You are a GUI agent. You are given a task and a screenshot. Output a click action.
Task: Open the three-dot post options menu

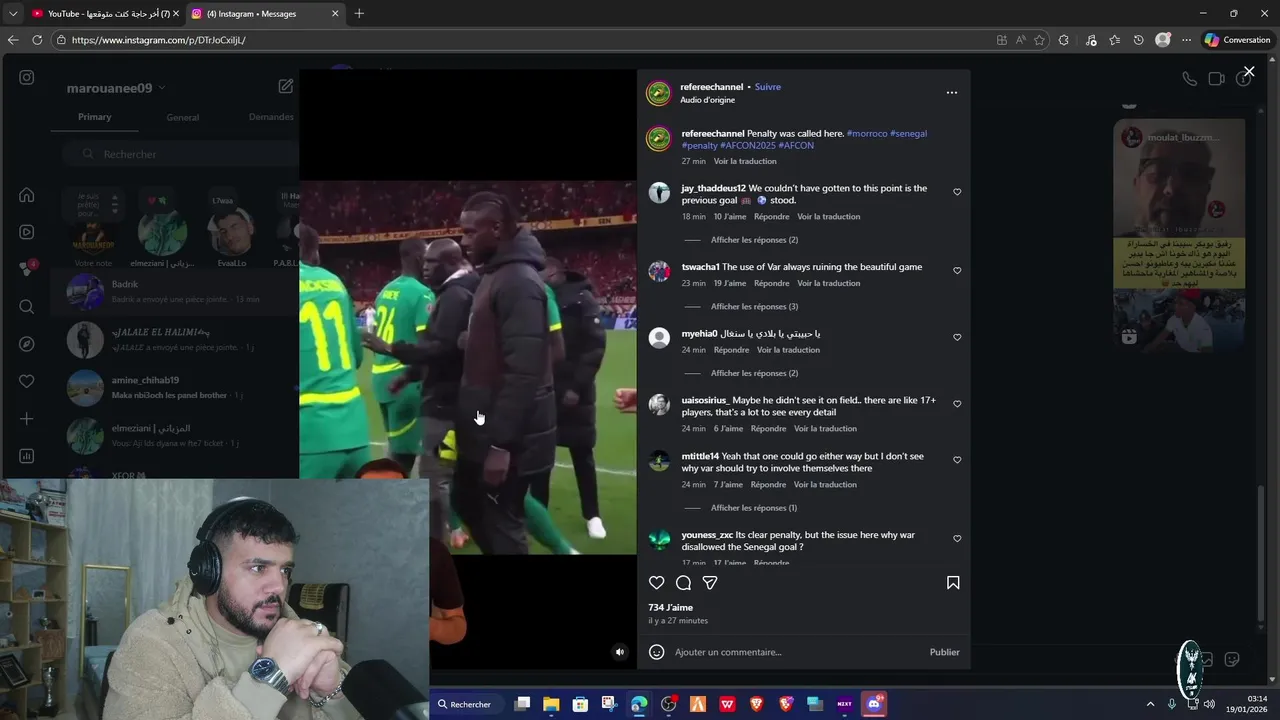(x=952, y=93)
